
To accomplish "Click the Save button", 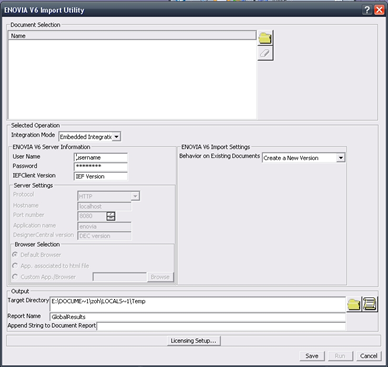I will pyautogui.click(x=312, y=356).
